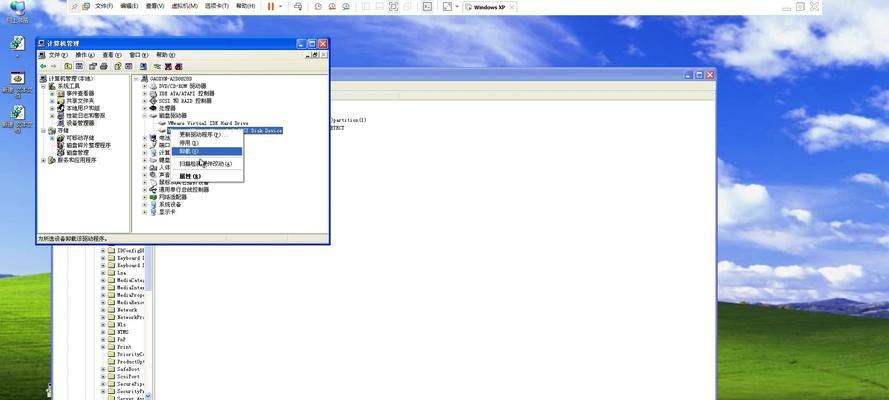Image resolution: width=889 pixels, height=400 pixels.
Task: Open the console view icon in VMware
Action: (427, 6)
